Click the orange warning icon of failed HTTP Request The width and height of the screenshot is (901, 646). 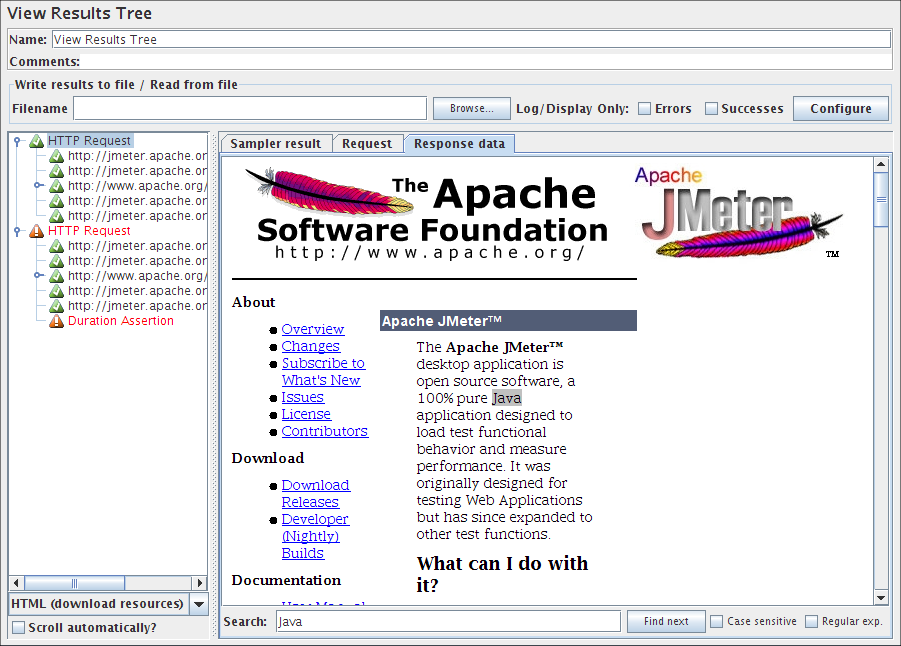click(36, 231)
